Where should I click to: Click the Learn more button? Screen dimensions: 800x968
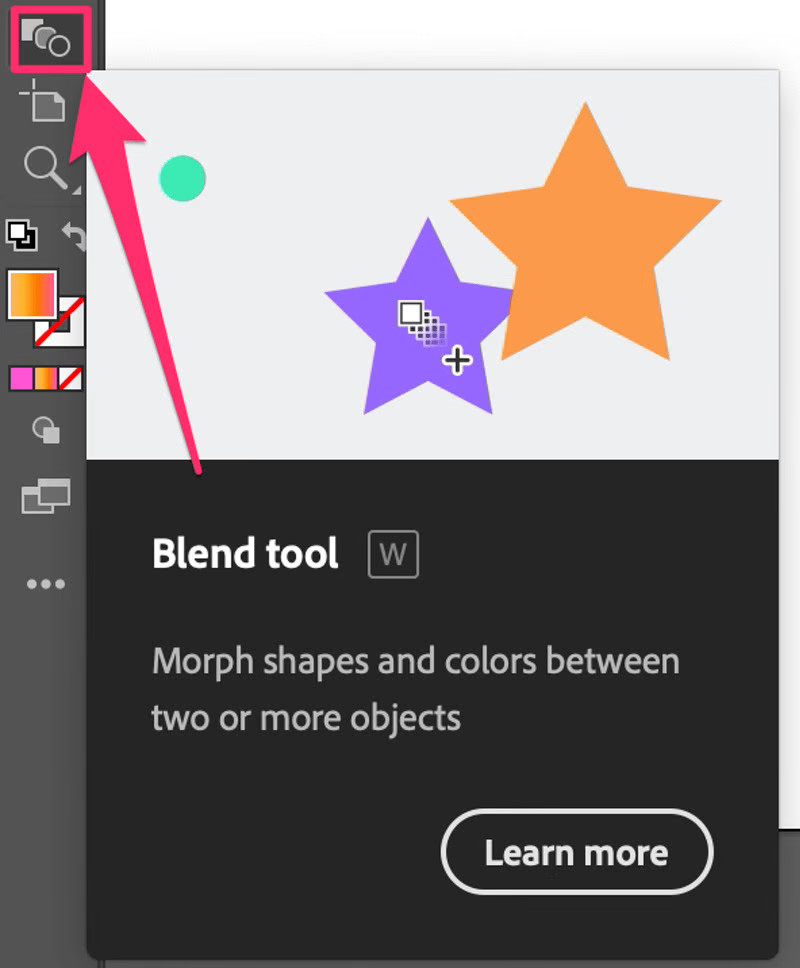pyautogui.click(x=576, y=852)
